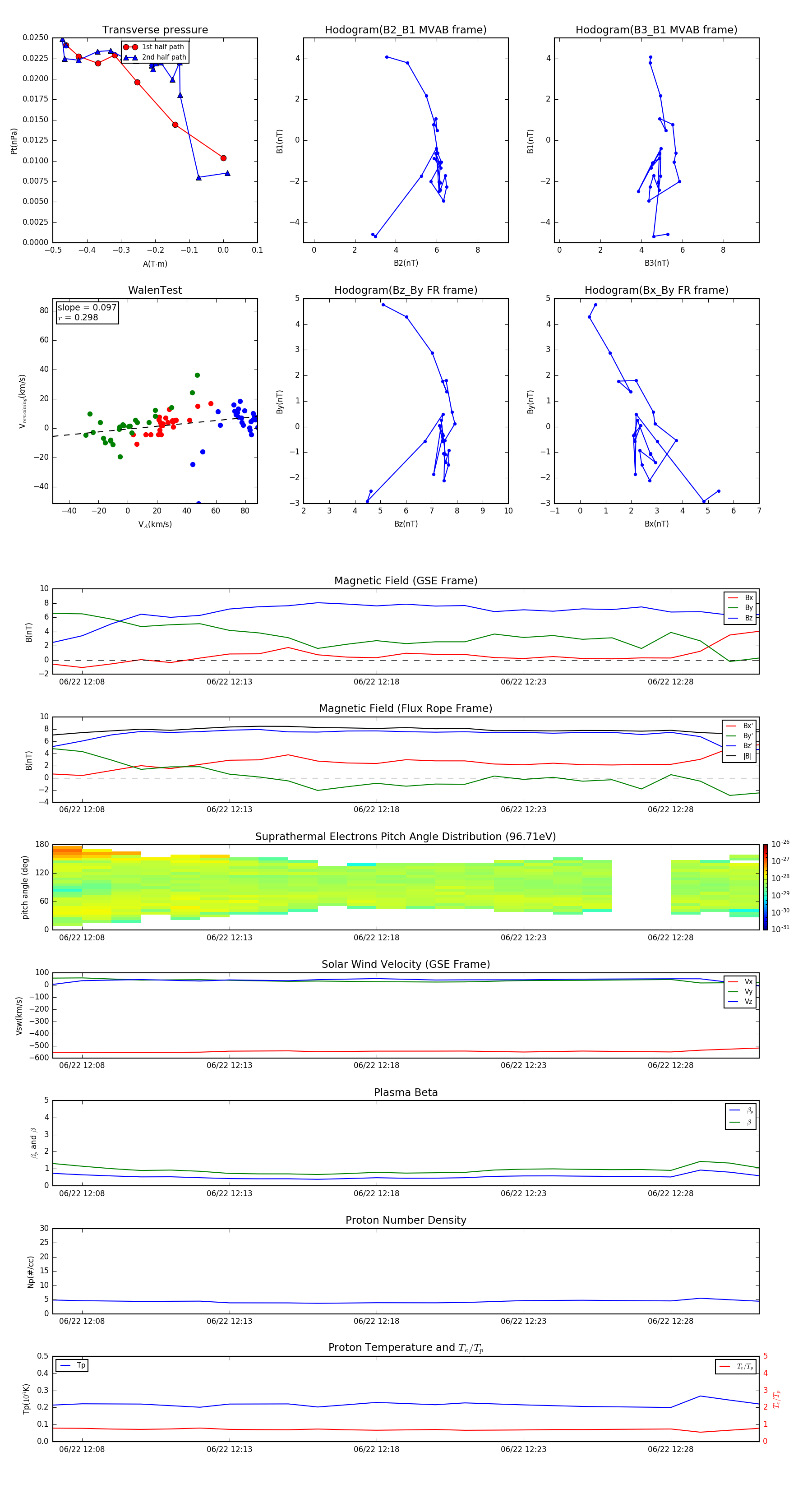Click the 'r = 0.298' annotation
Image resolution: width=812 pixels, height=1489 pixels.
[x=78, y=317]
